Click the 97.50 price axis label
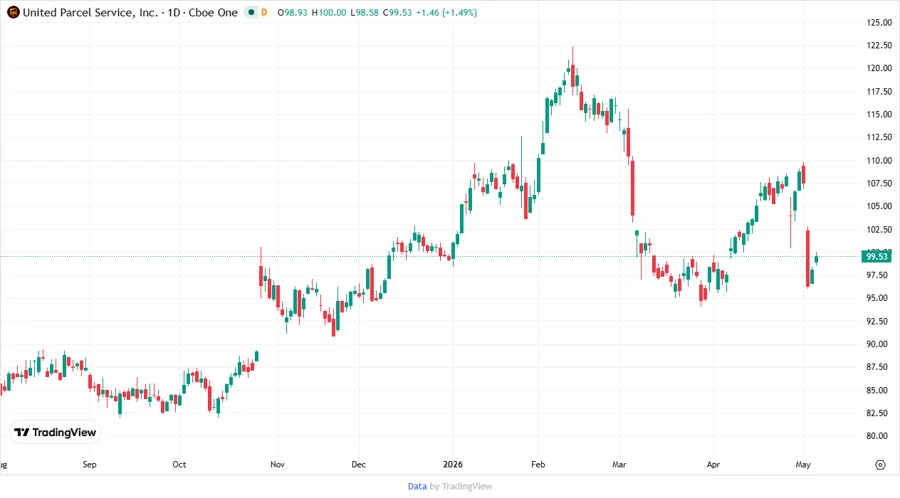 coord(879,275)
